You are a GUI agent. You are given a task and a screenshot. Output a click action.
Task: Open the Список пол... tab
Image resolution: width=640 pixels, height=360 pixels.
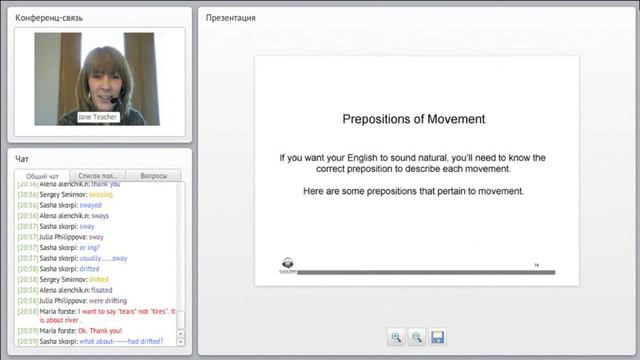(x=98, y=176)
